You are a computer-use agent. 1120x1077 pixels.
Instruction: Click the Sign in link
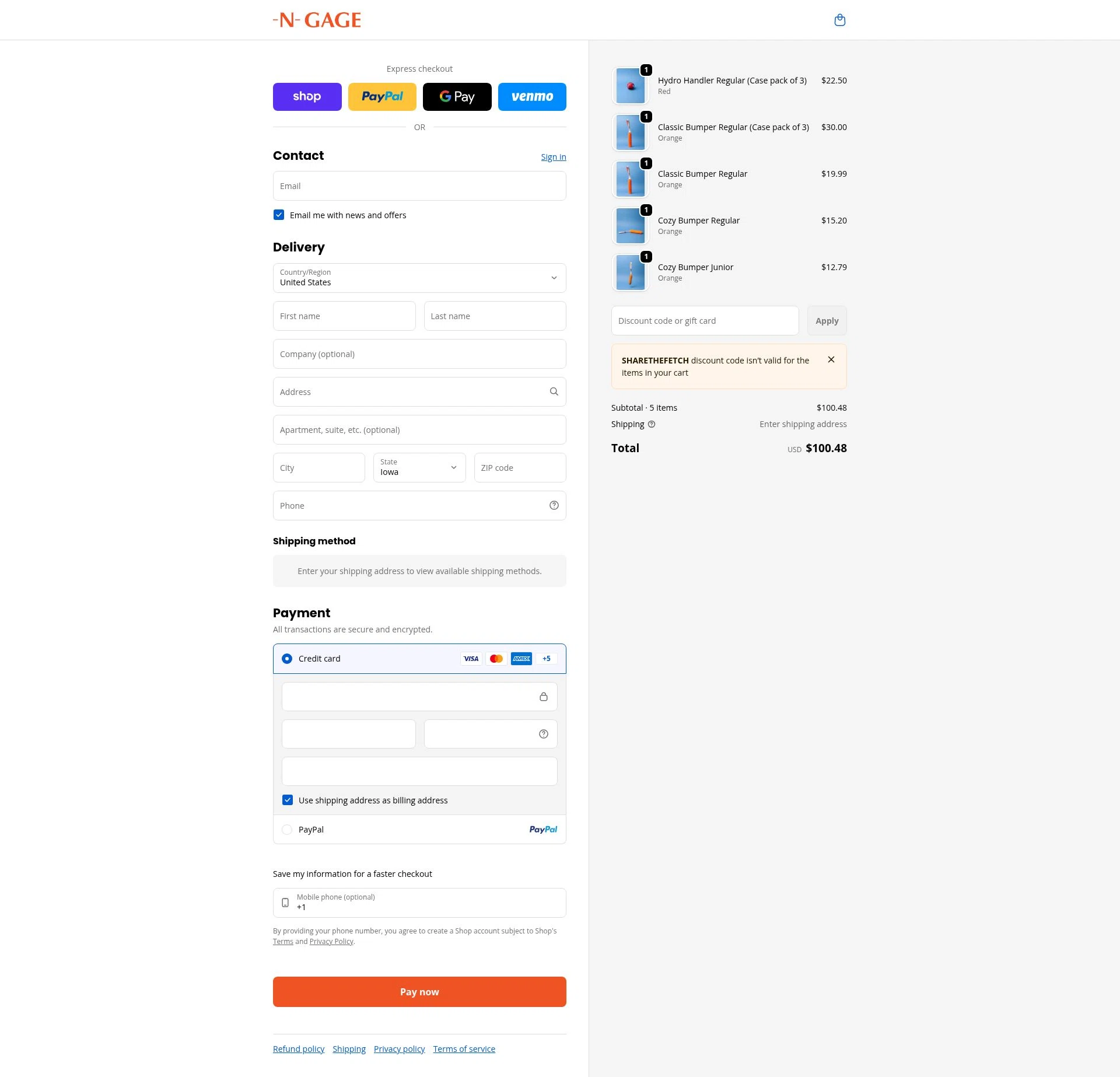pyautogui.click(x=554, y=157)
